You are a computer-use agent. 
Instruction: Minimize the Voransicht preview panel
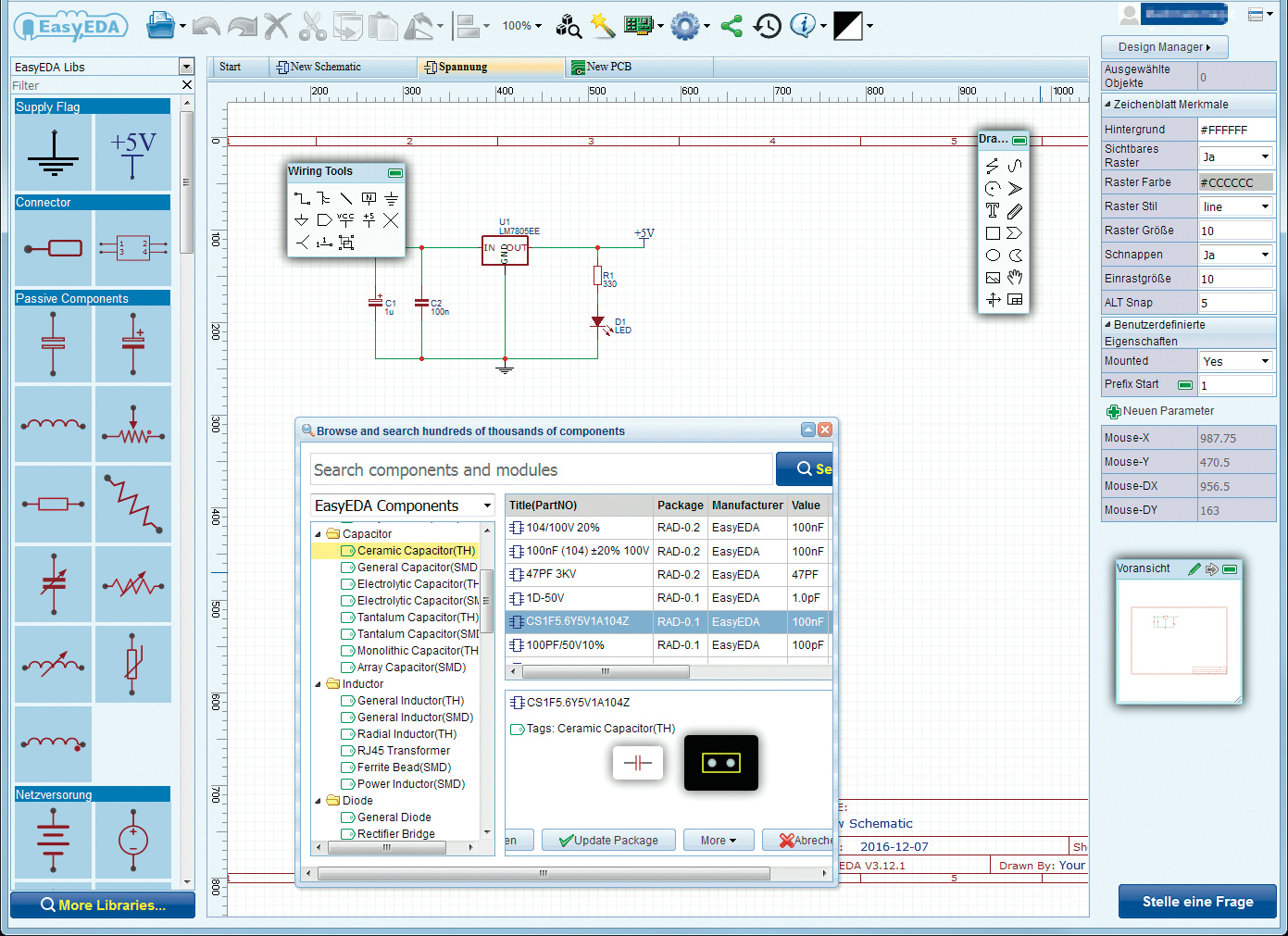click(x=1230, y=569)
